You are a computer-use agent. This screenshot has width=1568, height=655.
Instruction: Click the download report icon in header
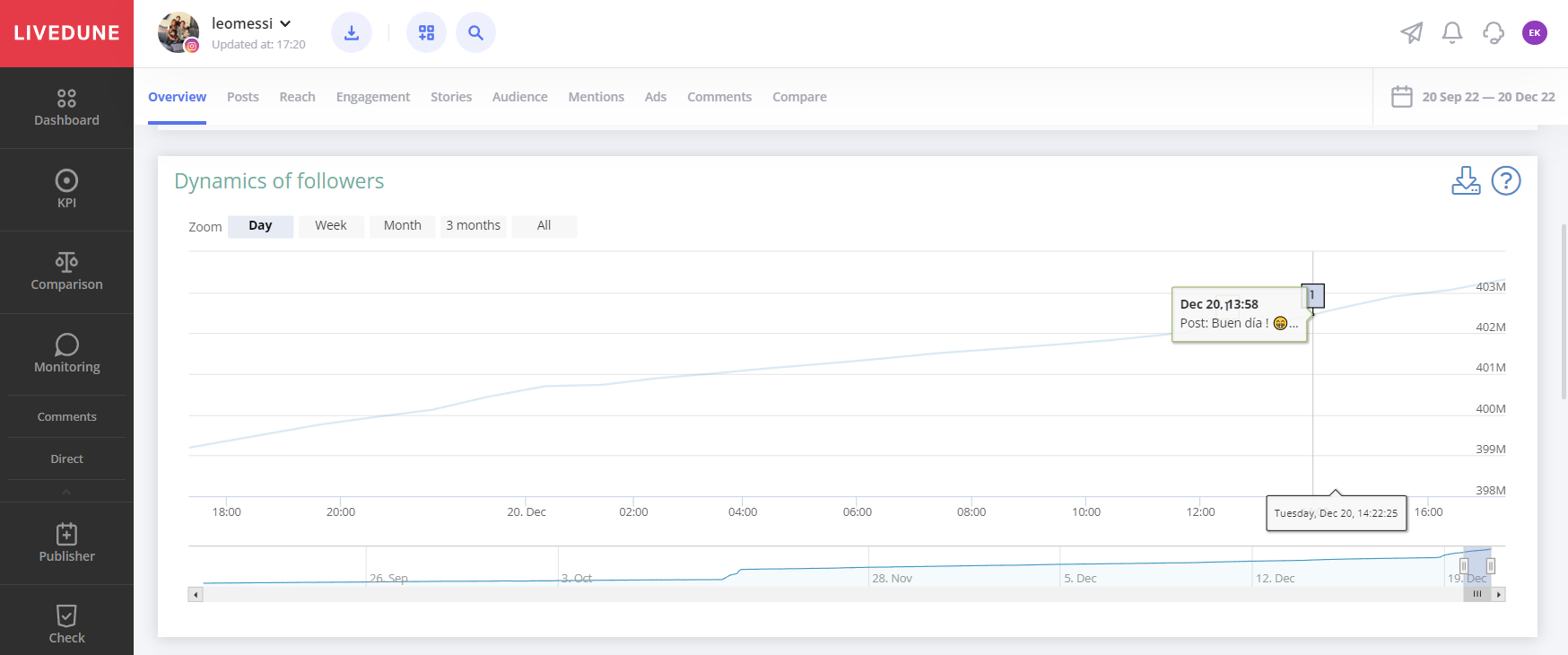pyautogui.click(x=352, y=33)
